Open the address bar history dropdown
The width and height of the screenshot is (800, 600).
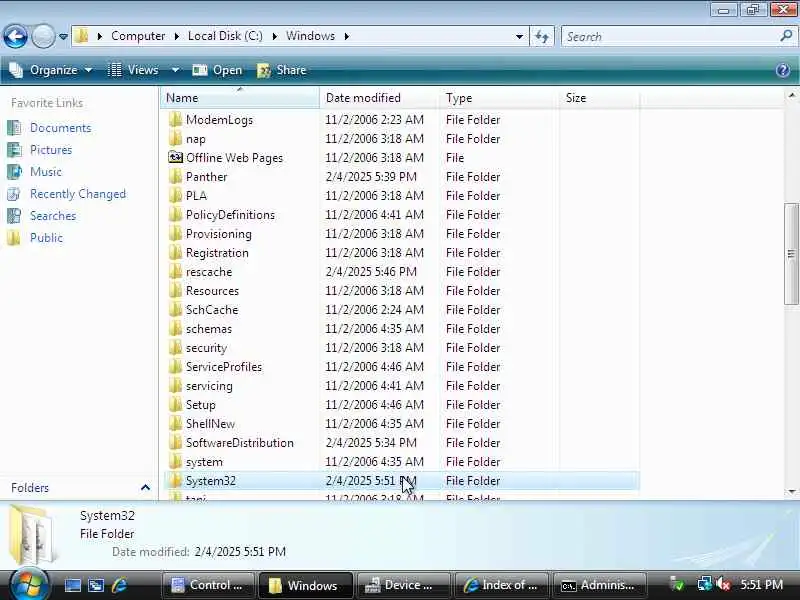(519, 36)
